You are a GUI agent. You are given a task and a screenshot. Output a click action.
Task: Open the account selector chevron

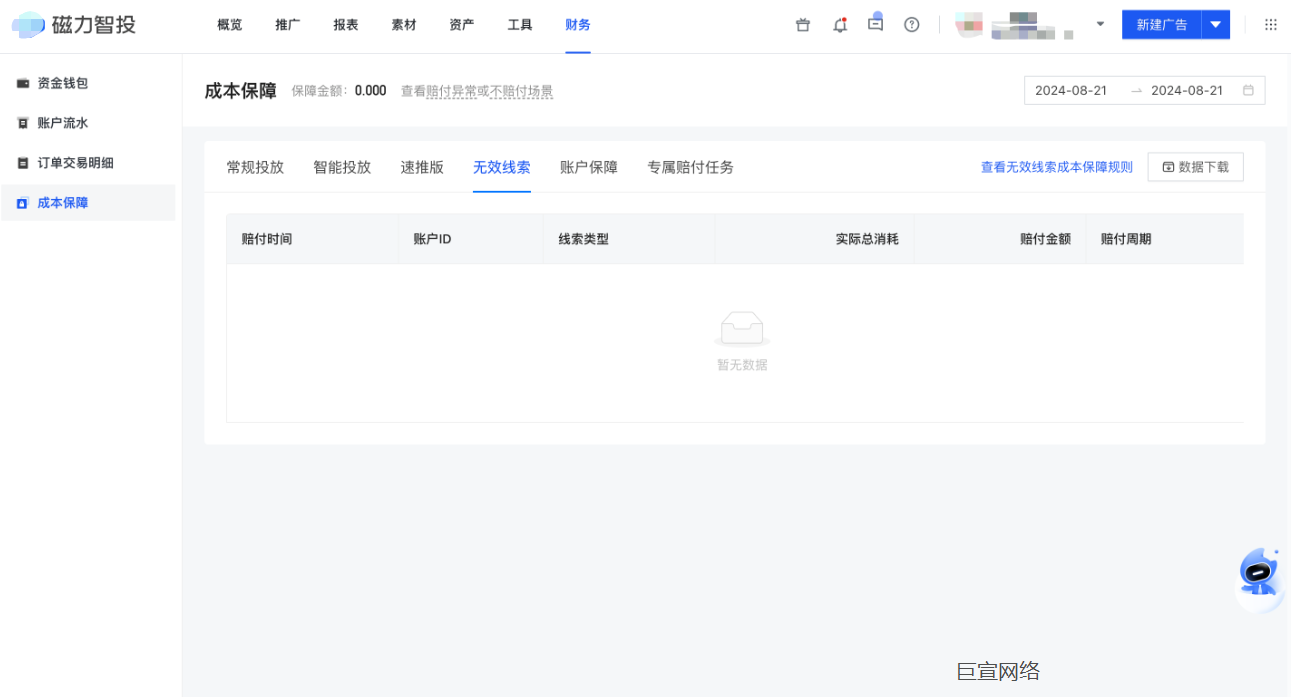pos(1100,24)
